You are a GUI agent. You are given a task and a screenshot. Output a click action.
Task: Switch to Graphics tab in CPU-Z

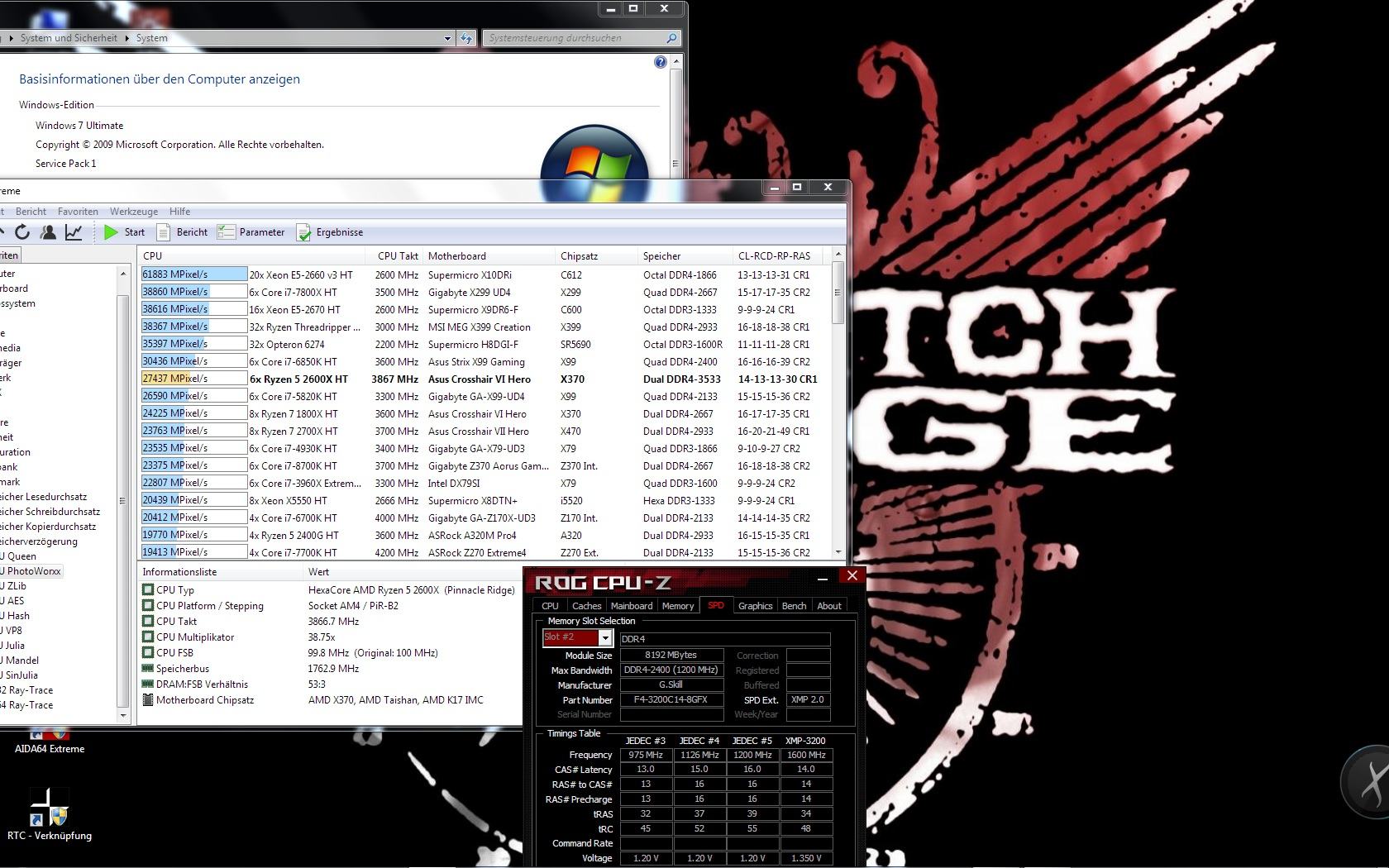point(755,606)
